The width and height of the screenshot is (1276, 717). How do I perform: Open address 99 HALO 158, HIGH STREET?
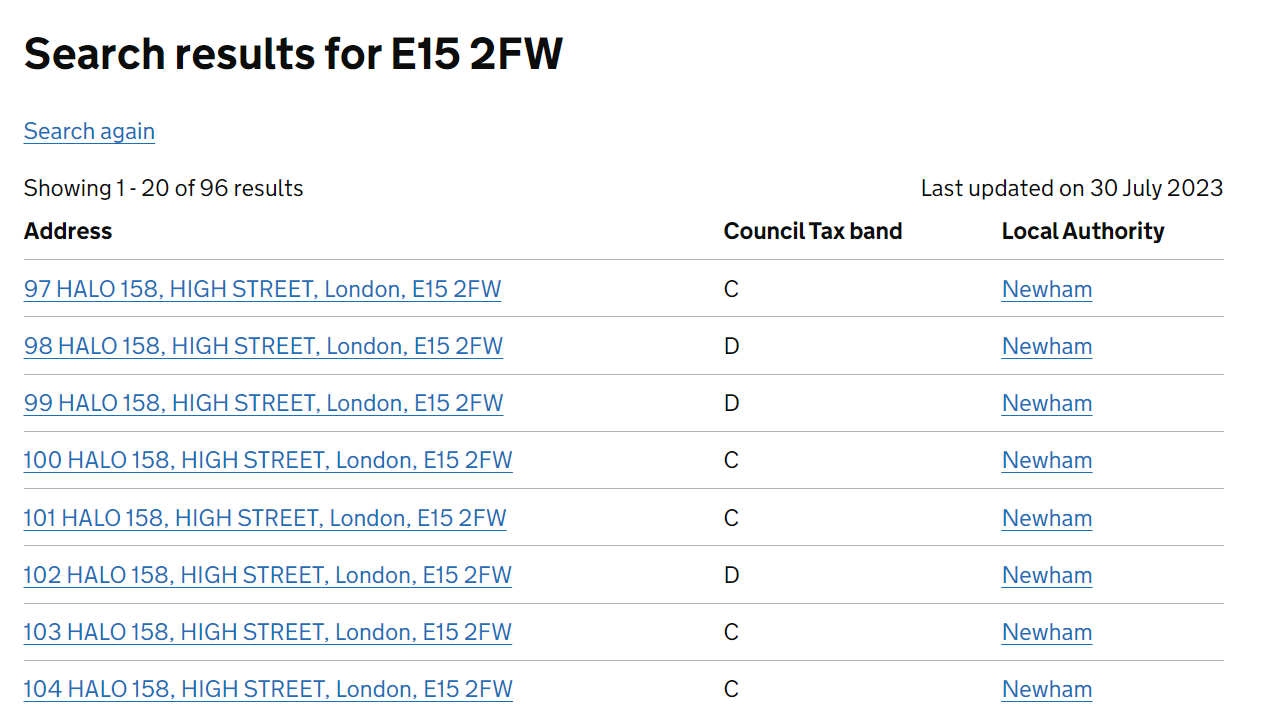(263, 403)
